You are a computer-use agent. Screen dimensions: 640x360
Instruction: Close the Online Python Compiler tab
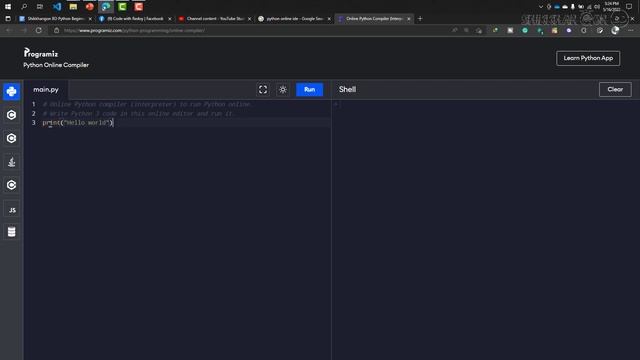409,19
